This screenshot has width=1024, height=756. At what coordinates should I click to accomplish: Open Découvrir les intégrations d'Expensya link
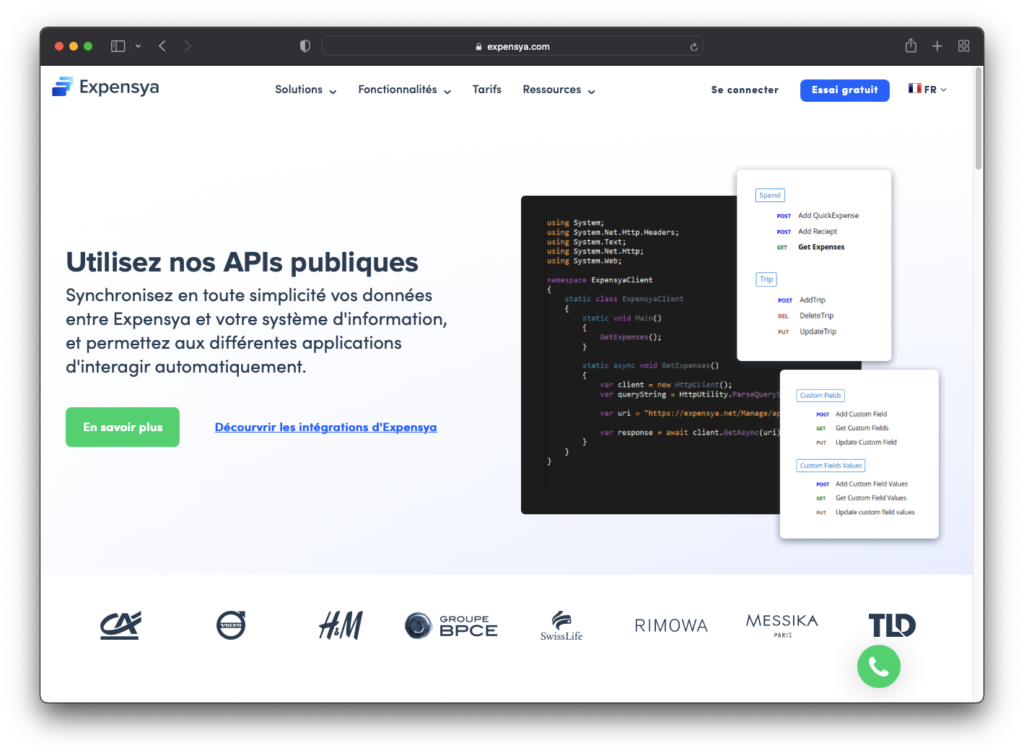[325, 427]
